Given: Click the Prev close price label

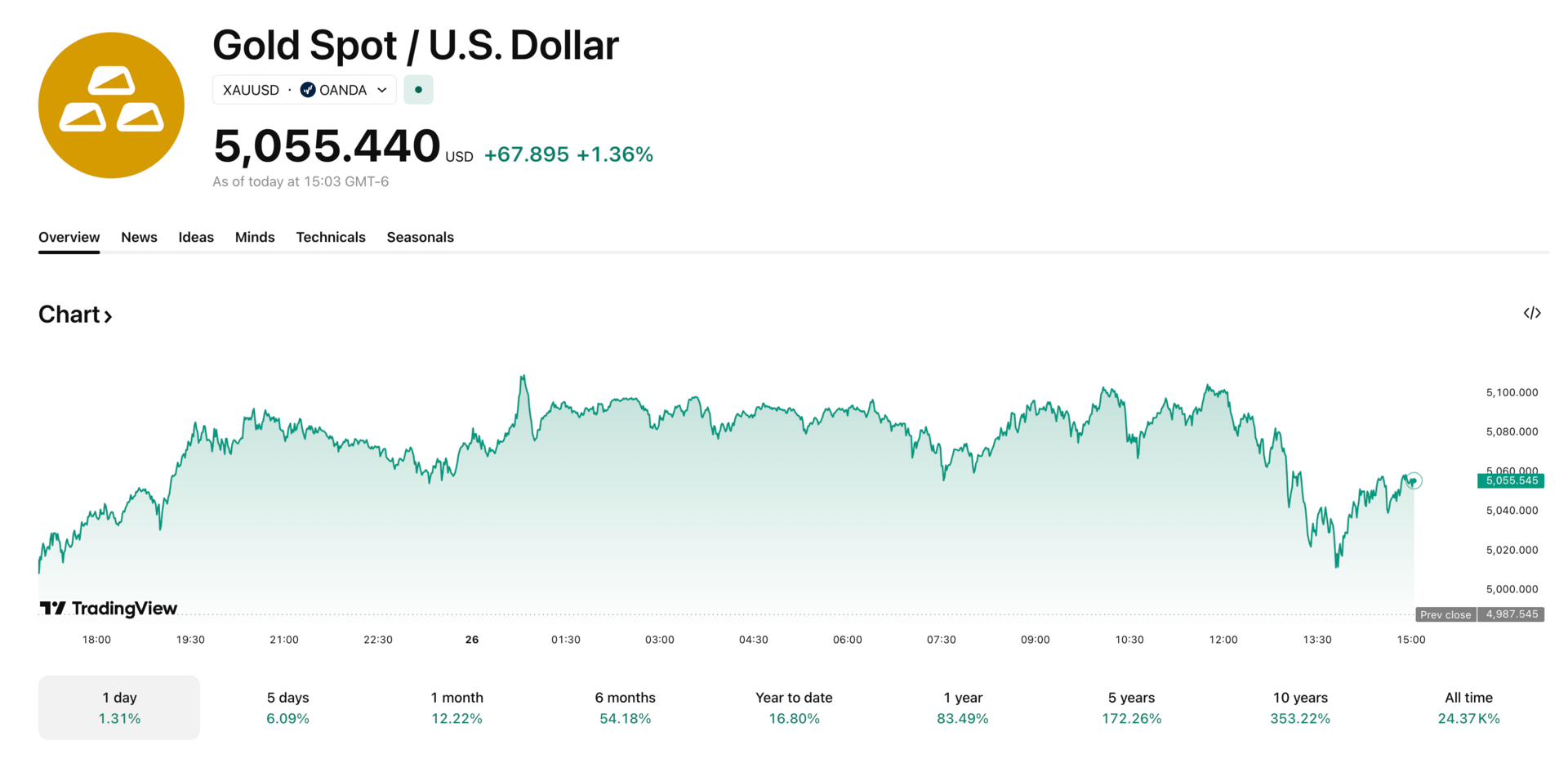Looking at the screenshot, I should pos(1445,614).
